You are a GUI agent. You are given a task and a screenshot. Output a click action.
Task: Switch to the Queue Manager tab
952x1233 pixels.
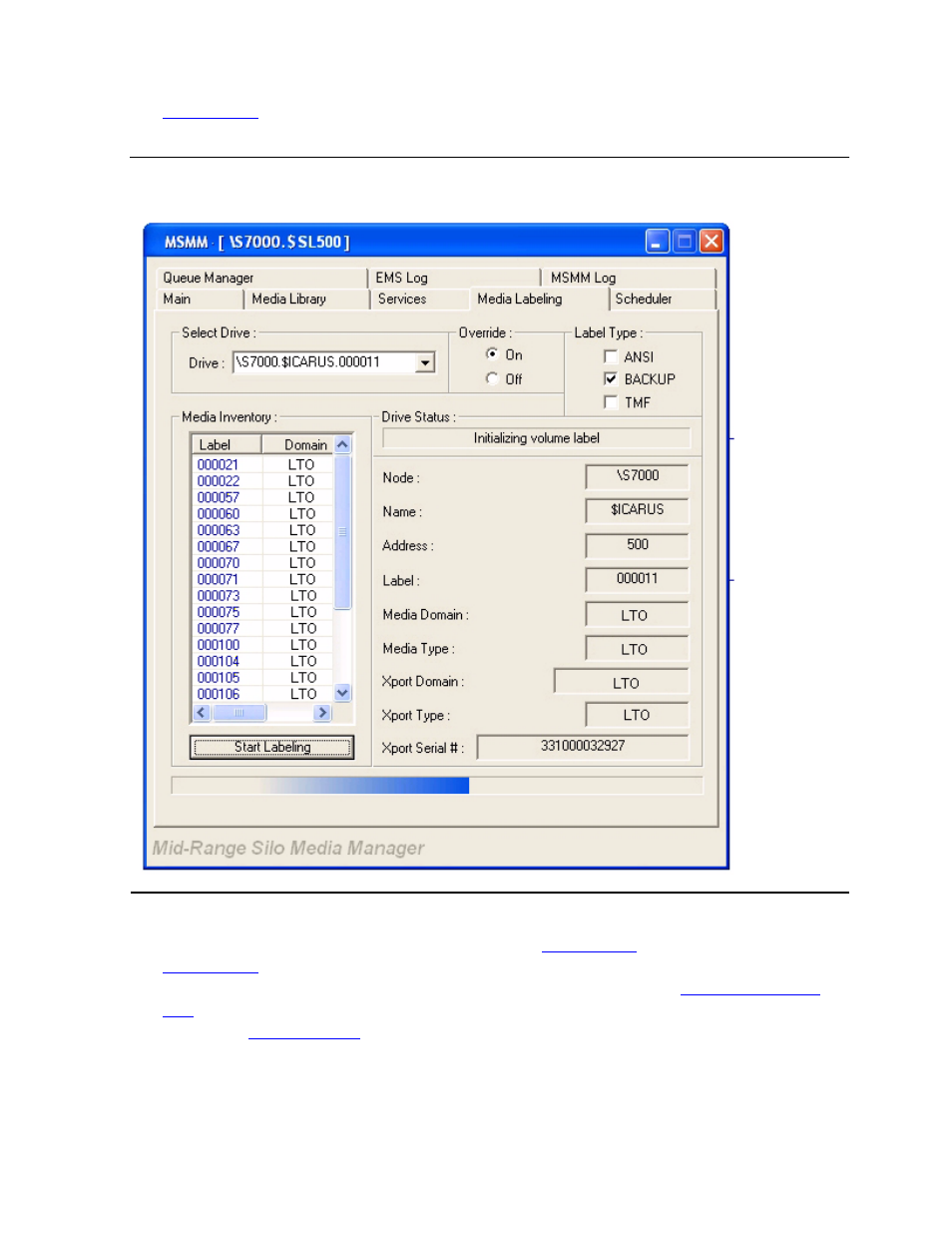[209, 278]
